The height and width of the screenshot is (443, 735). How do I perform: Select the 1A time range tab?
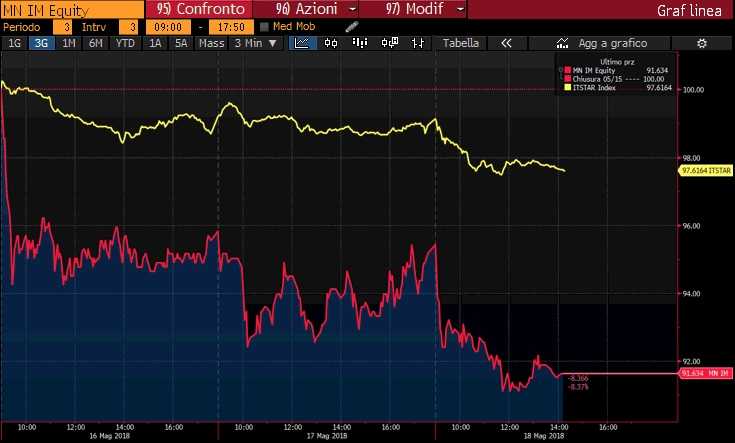pos(155,43)
